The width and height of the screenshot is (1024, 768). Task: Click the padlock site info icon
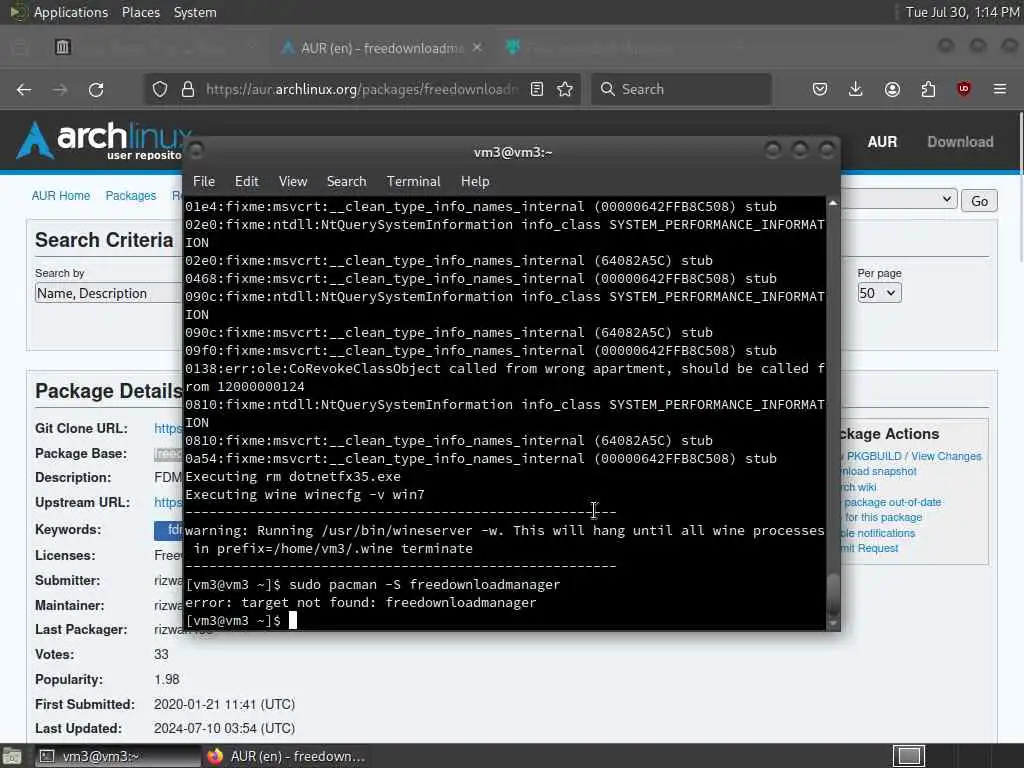[x=188, y=89]
